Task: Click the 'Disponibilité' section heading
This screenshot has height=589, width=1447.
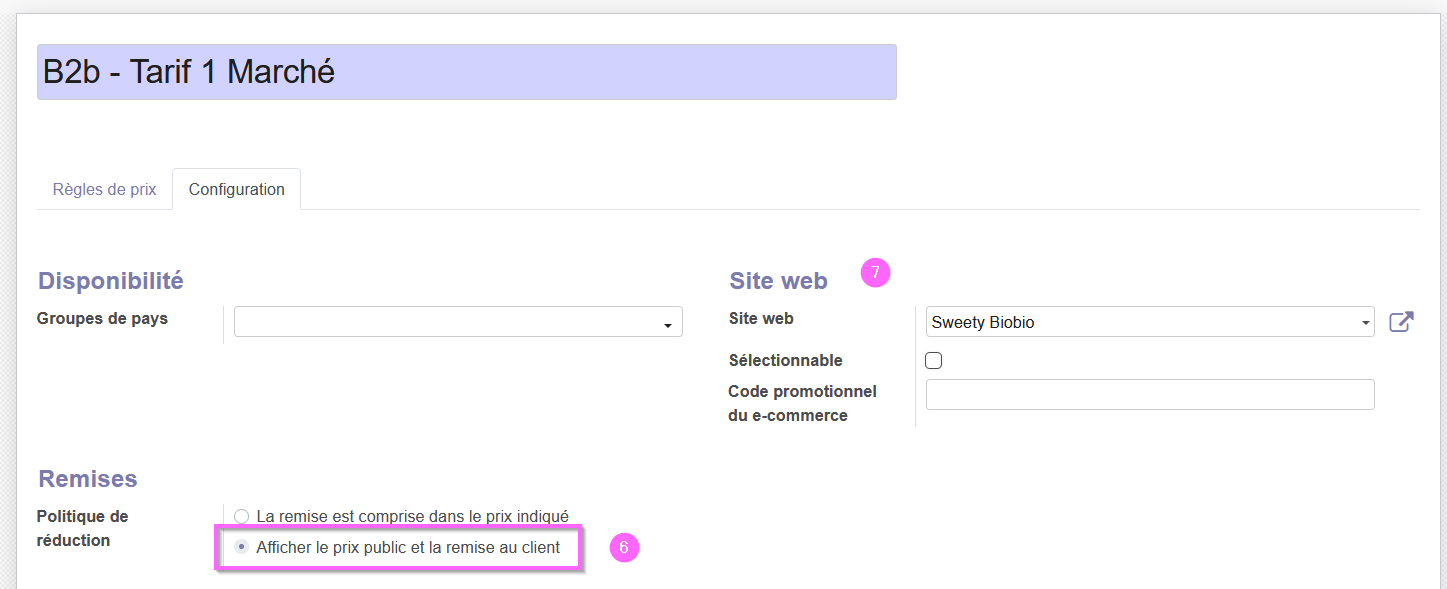Action: click(110, 281)
